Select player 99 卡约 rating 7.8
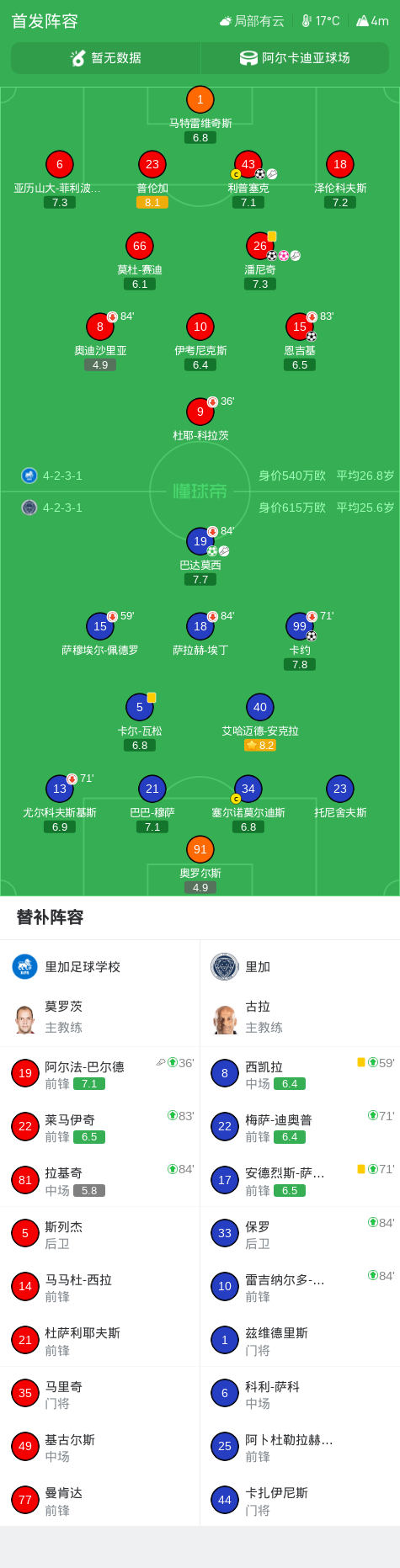The width and height of the screenshot is (400, 1568). (300, 664)
